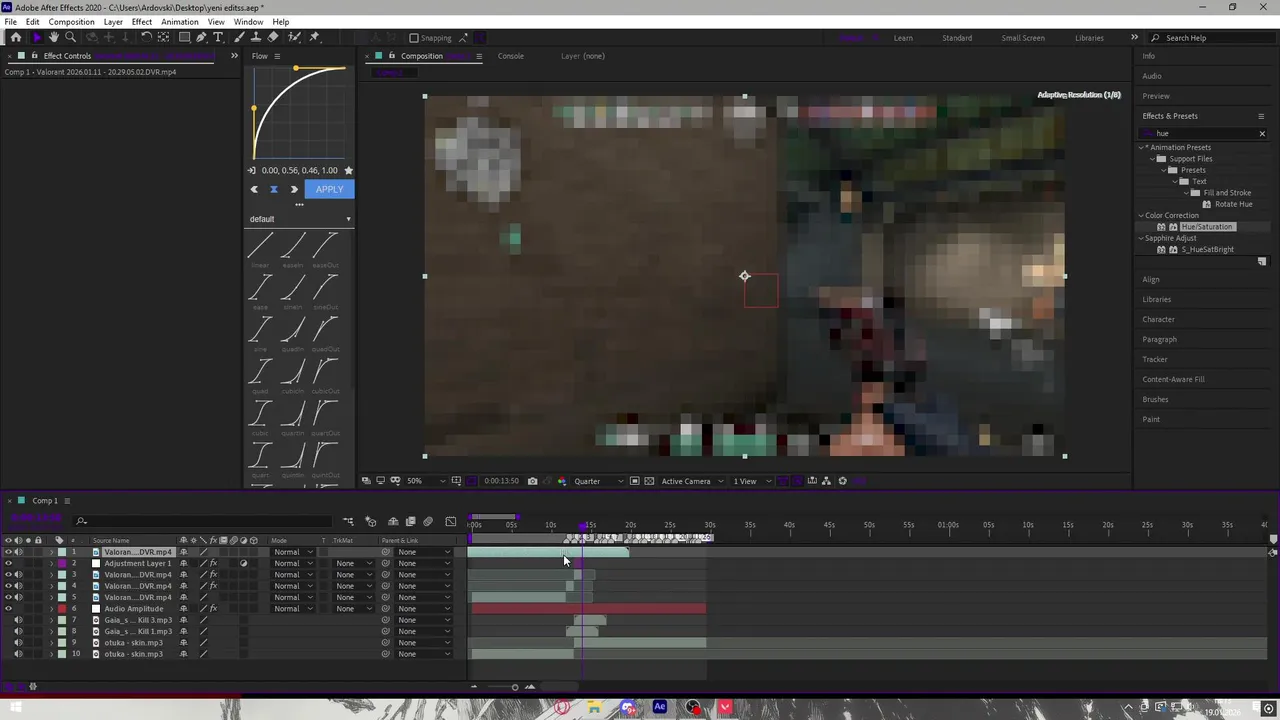Collapse the Sapphire Adjust effects folder
1280x720 pixels.
click(1141, 238)
